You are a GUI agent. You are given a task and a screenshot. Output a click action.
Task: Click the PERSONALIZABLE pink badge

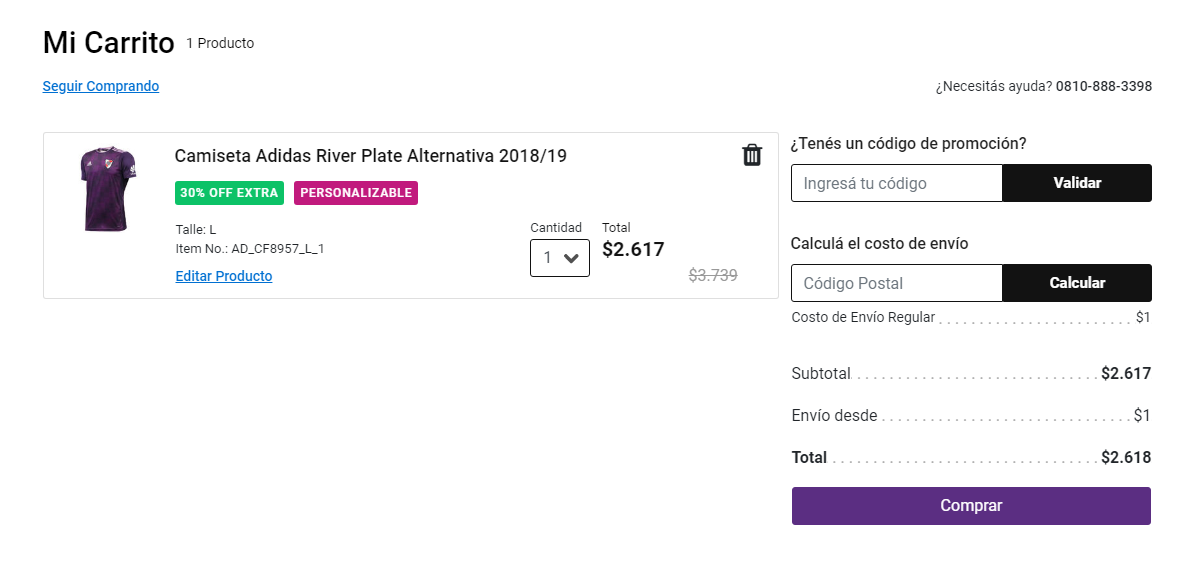coord(356,193)
